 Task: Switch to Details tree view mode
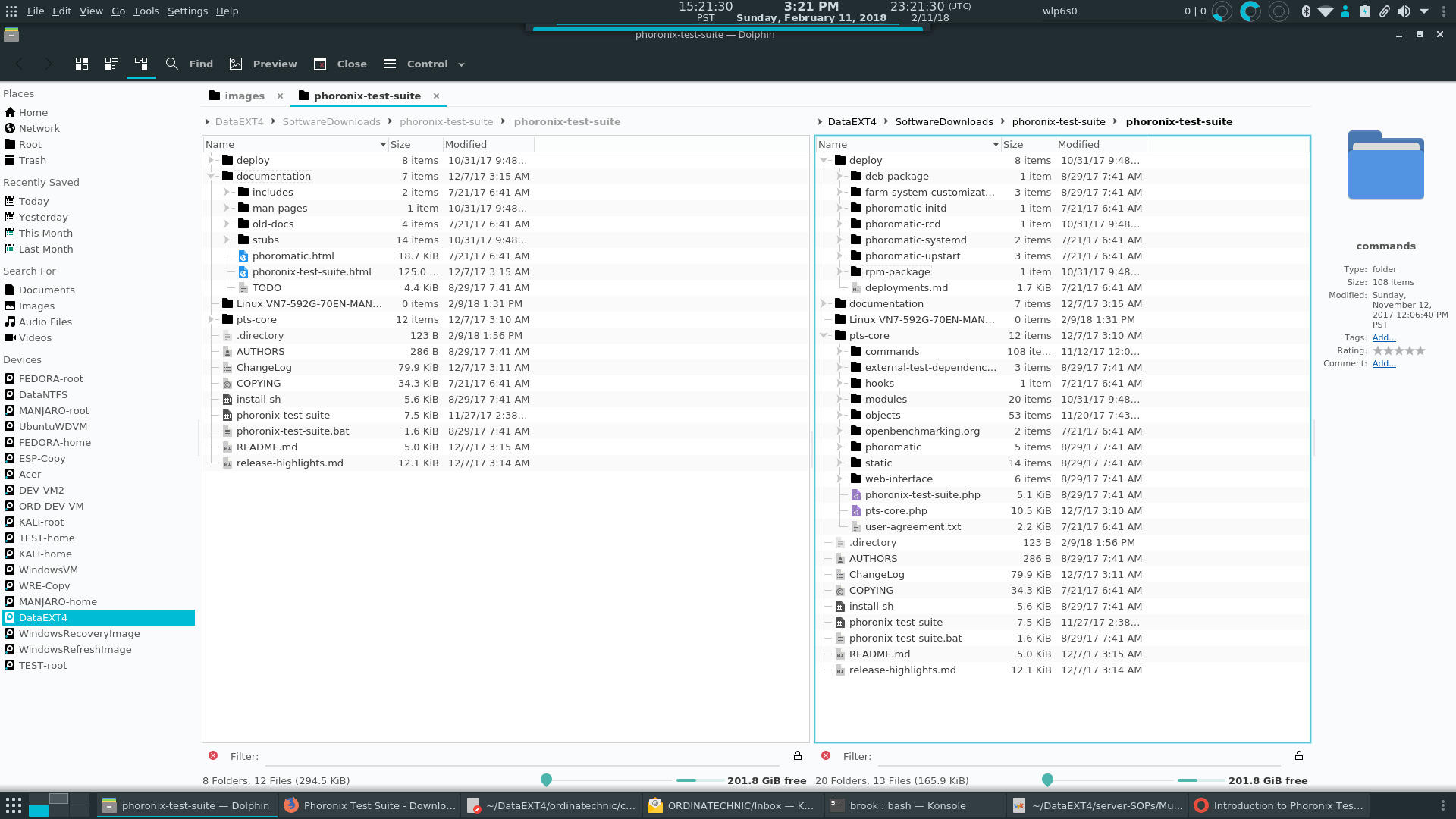click(141, 64)
